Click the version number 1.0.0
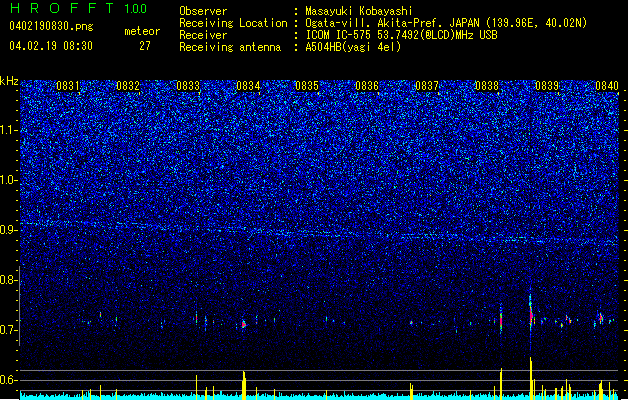The width and height of the screenshot is (629, 400). 135,8
